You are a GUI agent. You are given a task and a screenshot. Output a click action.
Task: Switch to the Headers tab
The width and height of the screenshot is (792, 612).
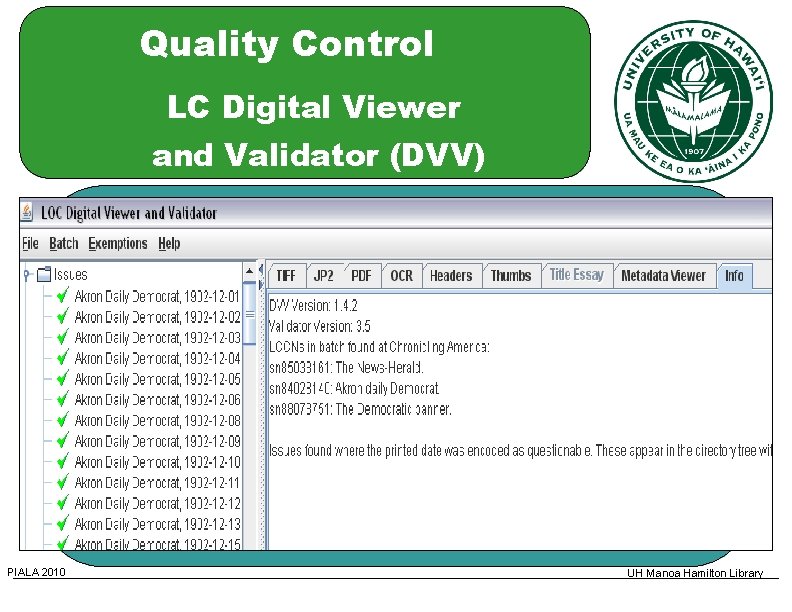point(451,276)
